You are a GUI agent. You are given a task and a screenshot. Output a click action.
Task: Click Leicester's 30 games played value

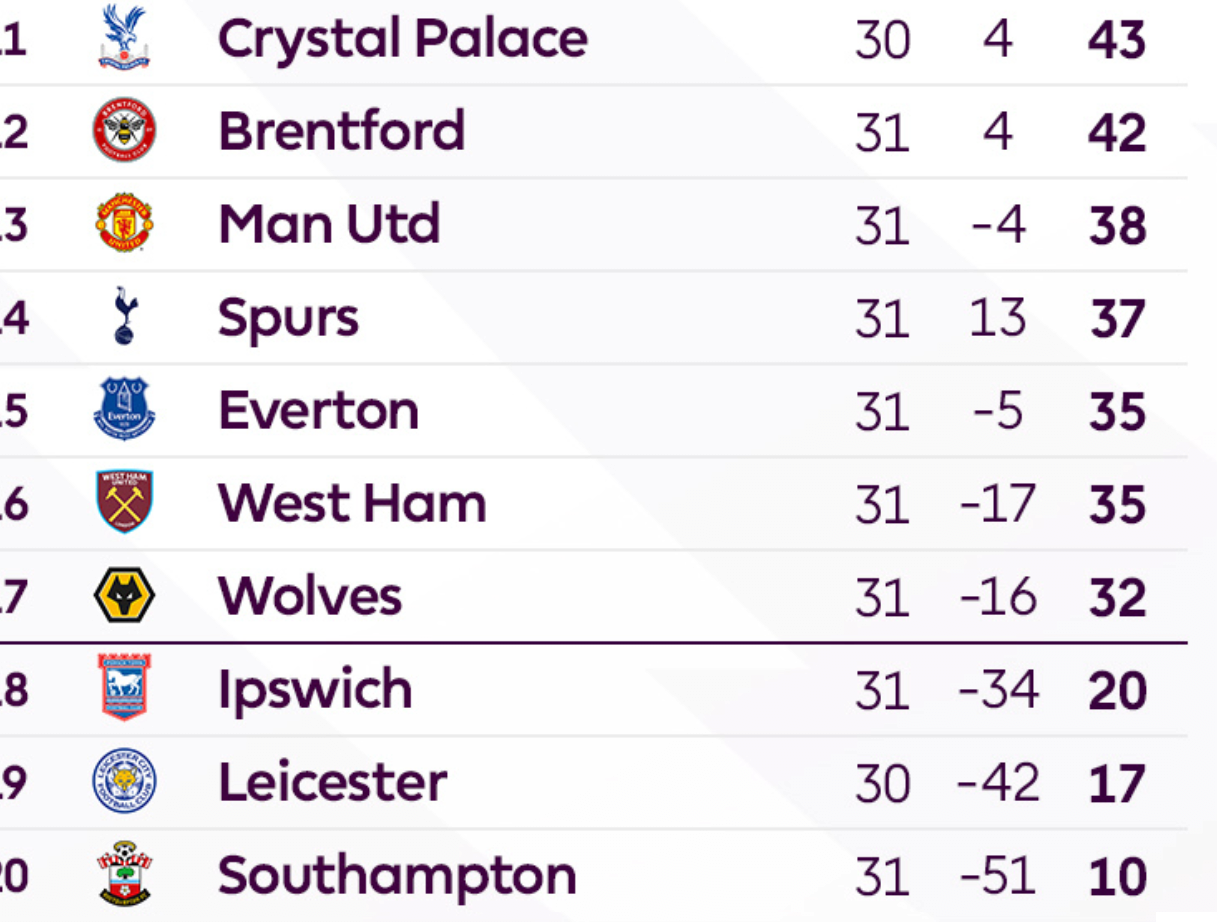tap(882, 783)
